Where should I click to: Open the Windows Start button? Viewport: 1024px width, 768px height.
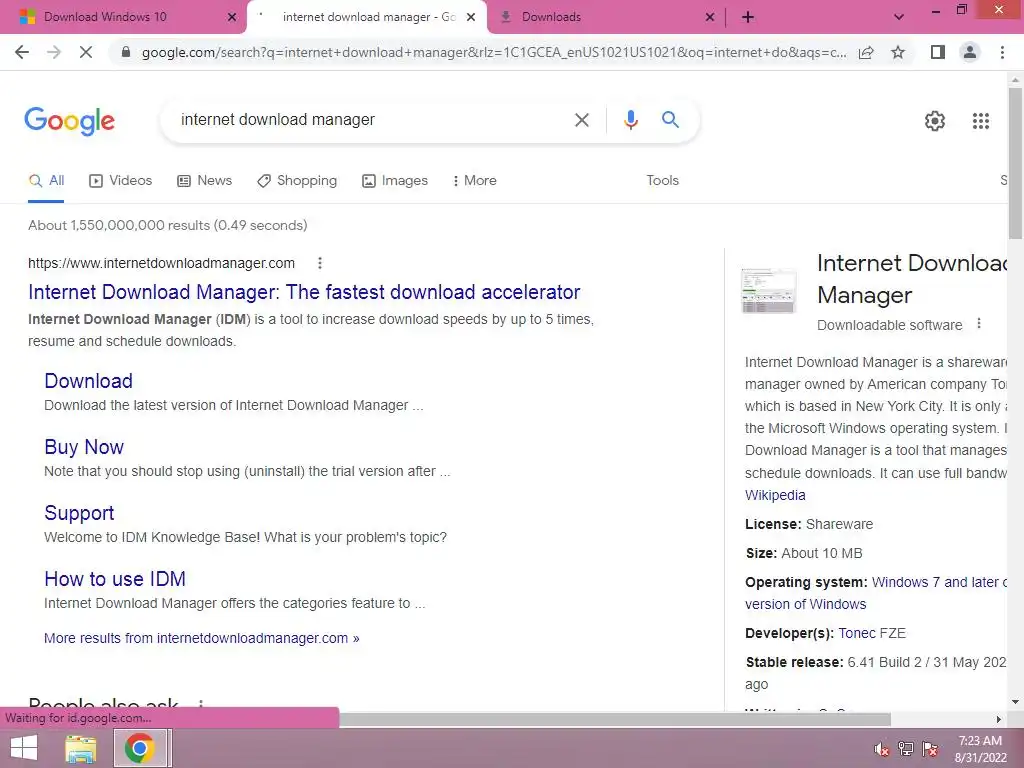24,748
